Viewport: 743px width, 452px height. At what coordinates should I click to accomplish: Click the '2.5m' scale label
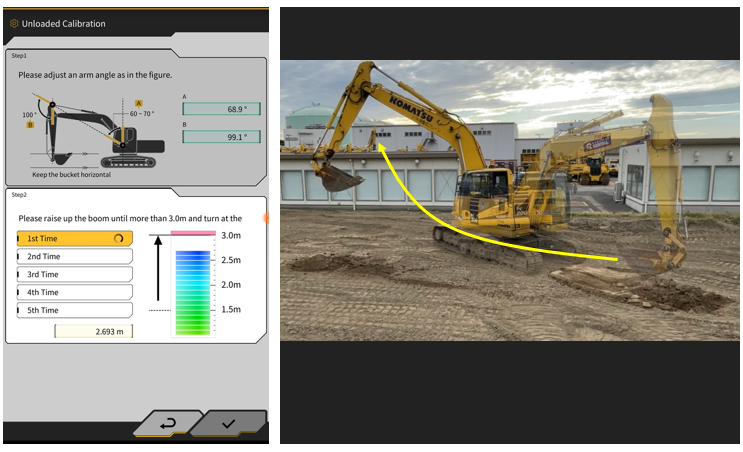(231, 260)
